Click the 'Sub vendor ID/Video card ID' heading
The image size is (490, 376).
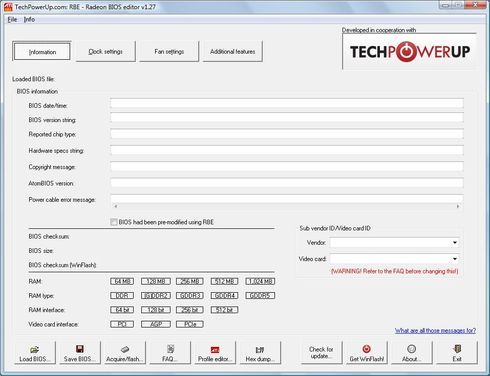pos(335,228)
